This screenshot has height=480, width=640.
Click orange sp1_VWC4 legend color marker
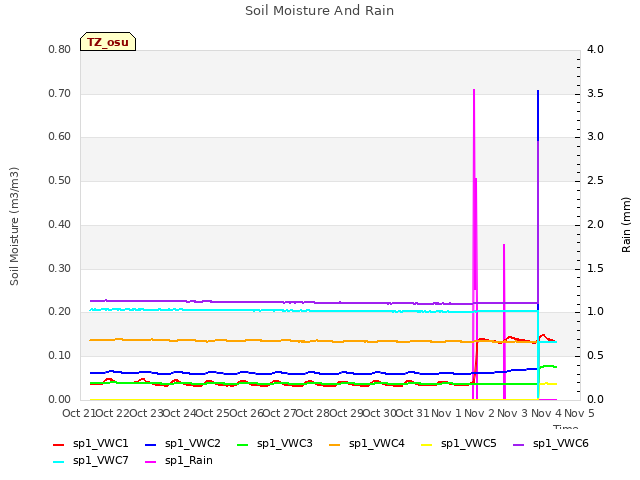[x=335, y=445]
